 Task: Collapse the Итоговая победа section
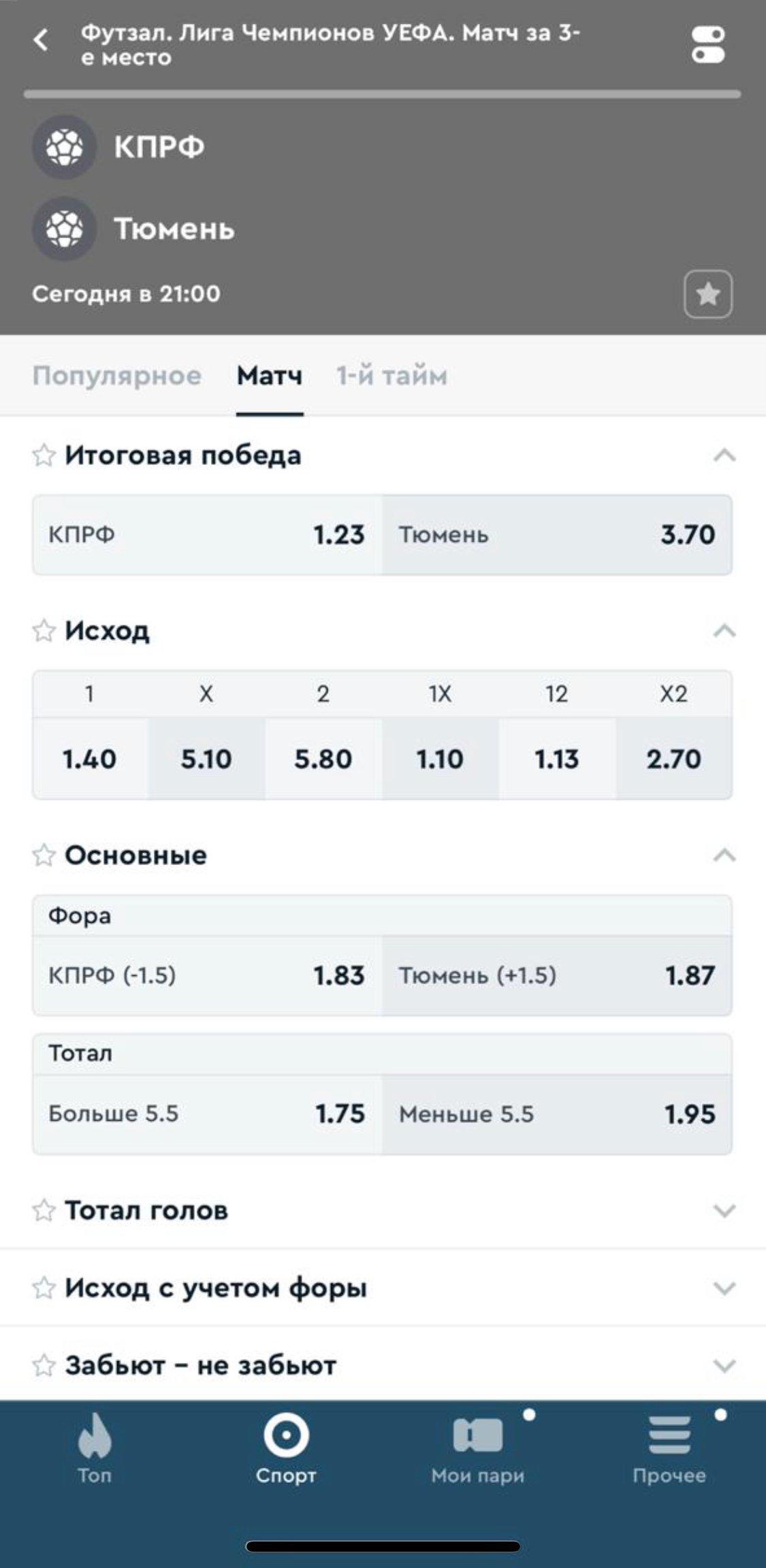pos(724,455)
